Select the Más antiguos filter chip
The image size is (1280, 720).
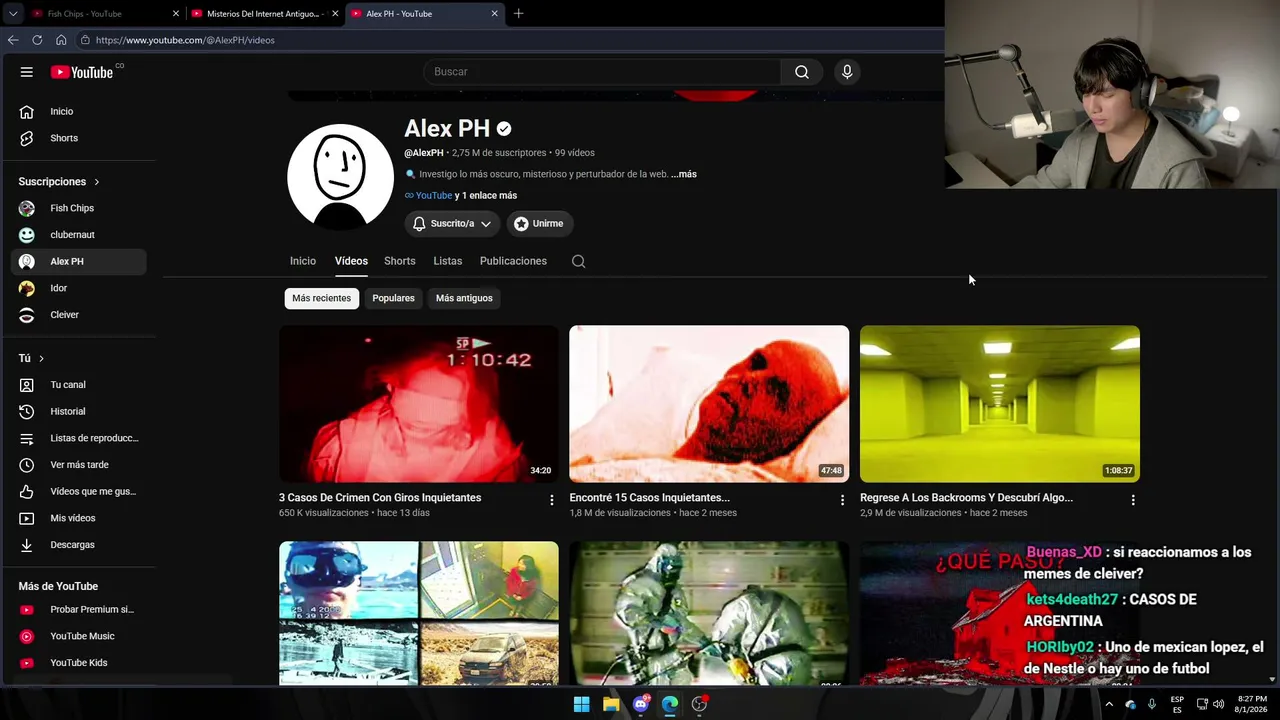(x=464, y=298)
